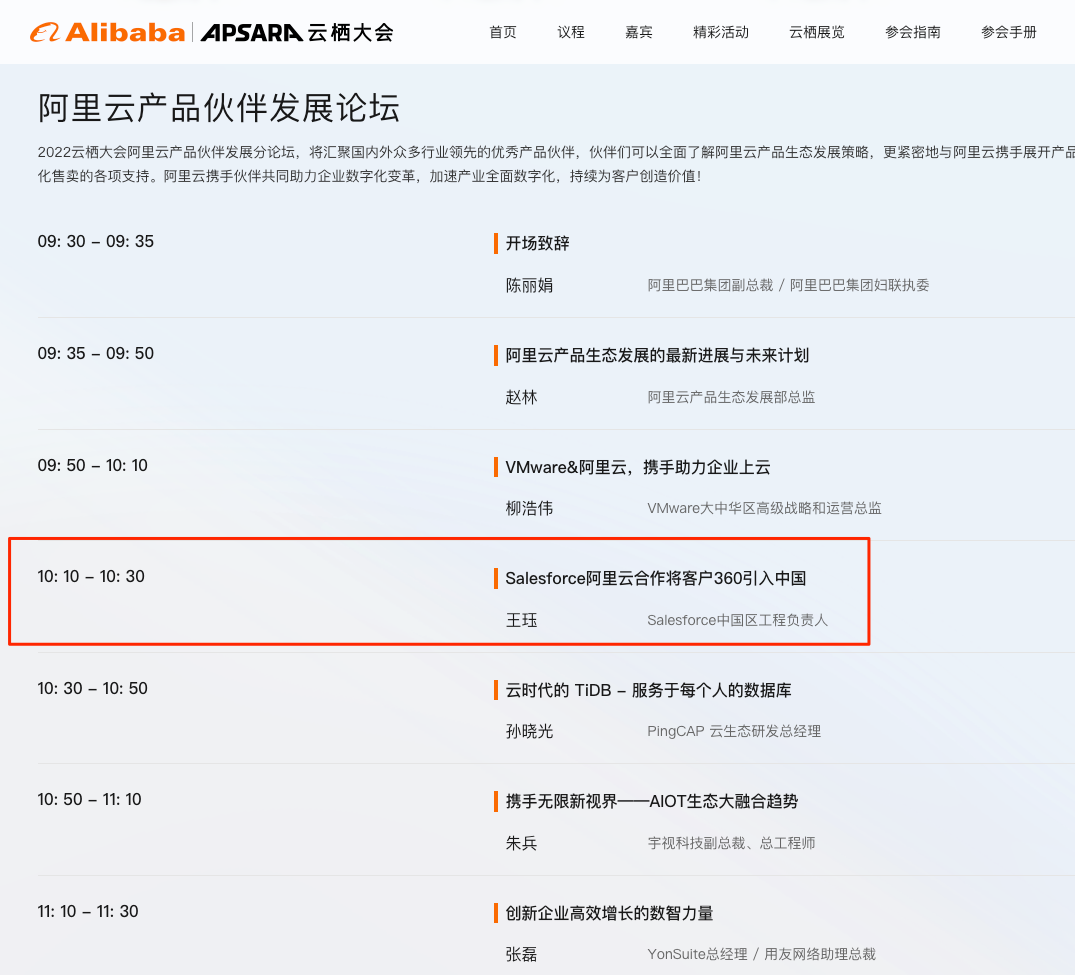Select the 09: 30 – 09: 35 time slot

click(95, 241)
